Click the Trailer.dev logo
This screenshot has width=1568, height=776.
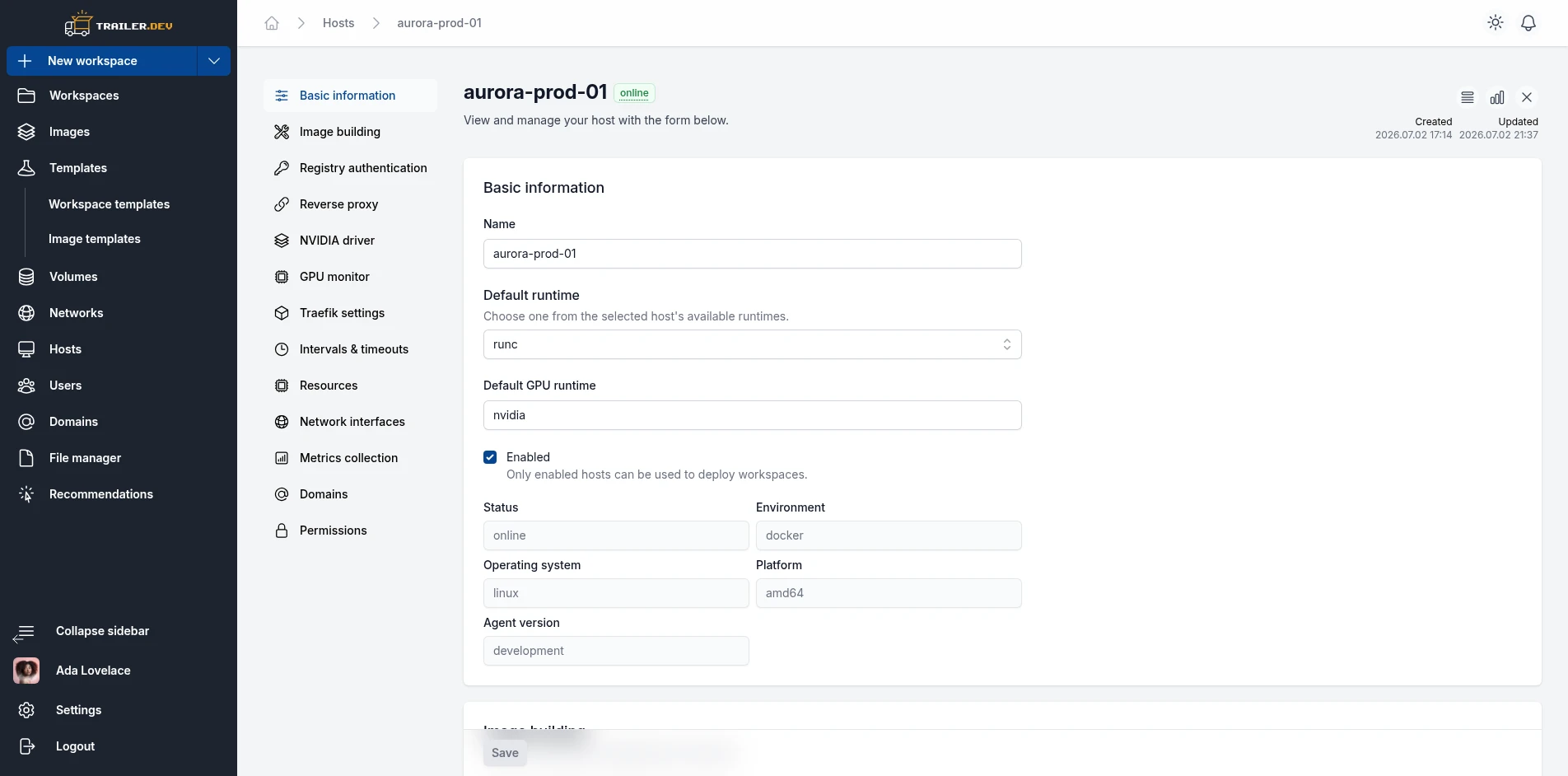(119, 24)
